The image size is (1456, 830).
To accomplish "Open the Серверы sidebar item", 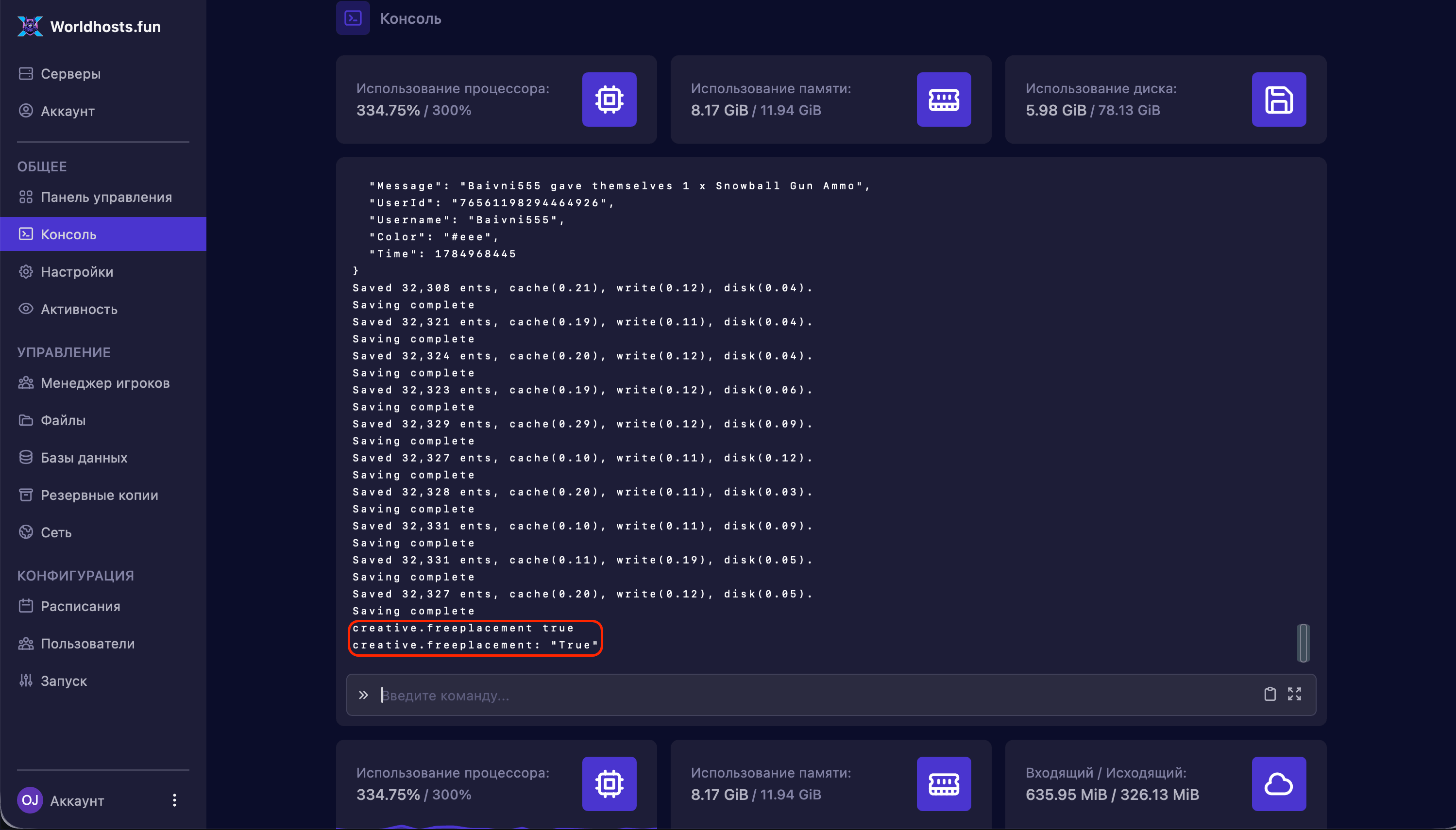I will (102, 74).
